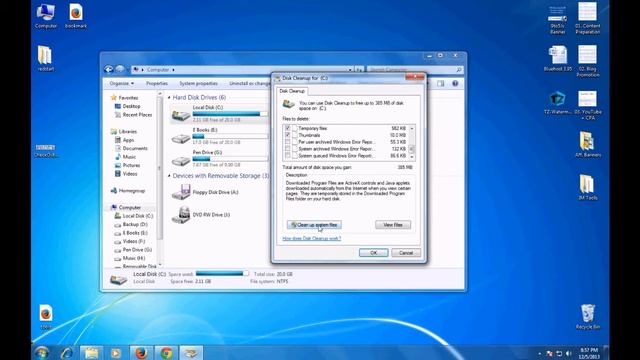This screenshot has height=360, width=640.
Task: Open the Organize dropdown menu
Action: click(x=122, y=83)
